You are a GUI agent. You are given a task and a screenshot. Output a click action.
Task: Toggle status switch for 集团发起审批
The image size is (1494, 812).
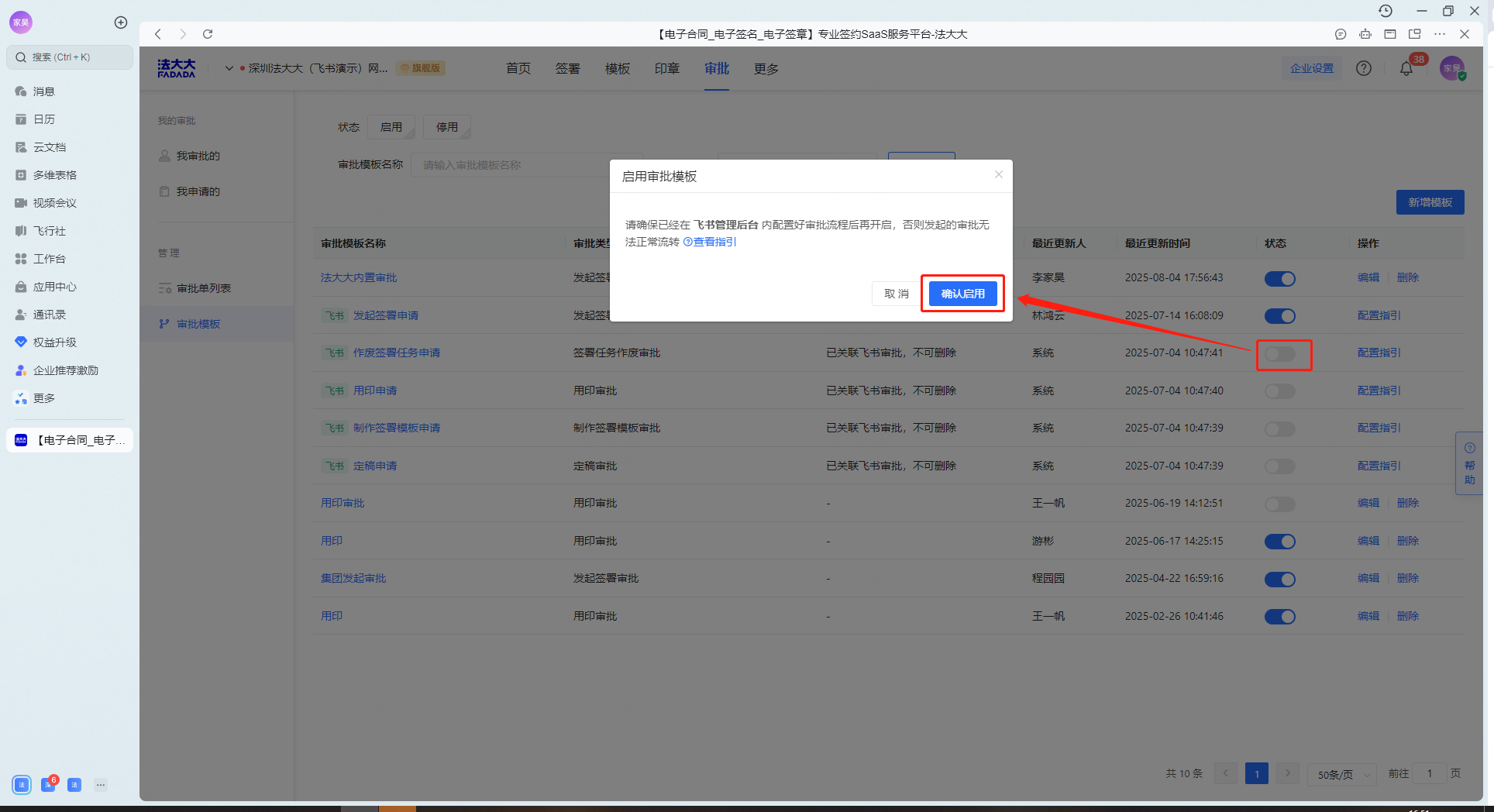click(x=1280, y=580)
